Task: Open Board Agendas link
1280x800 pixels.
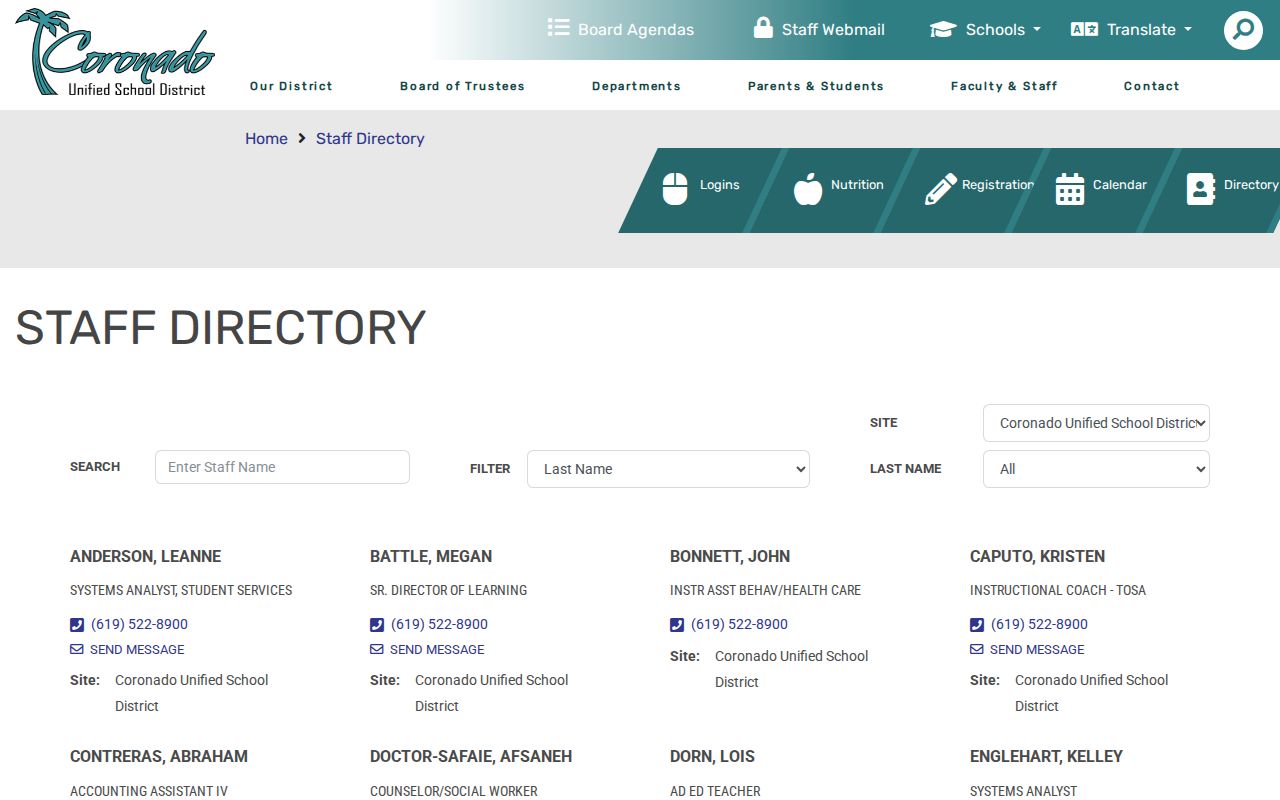Action: (x=621, y=29)
